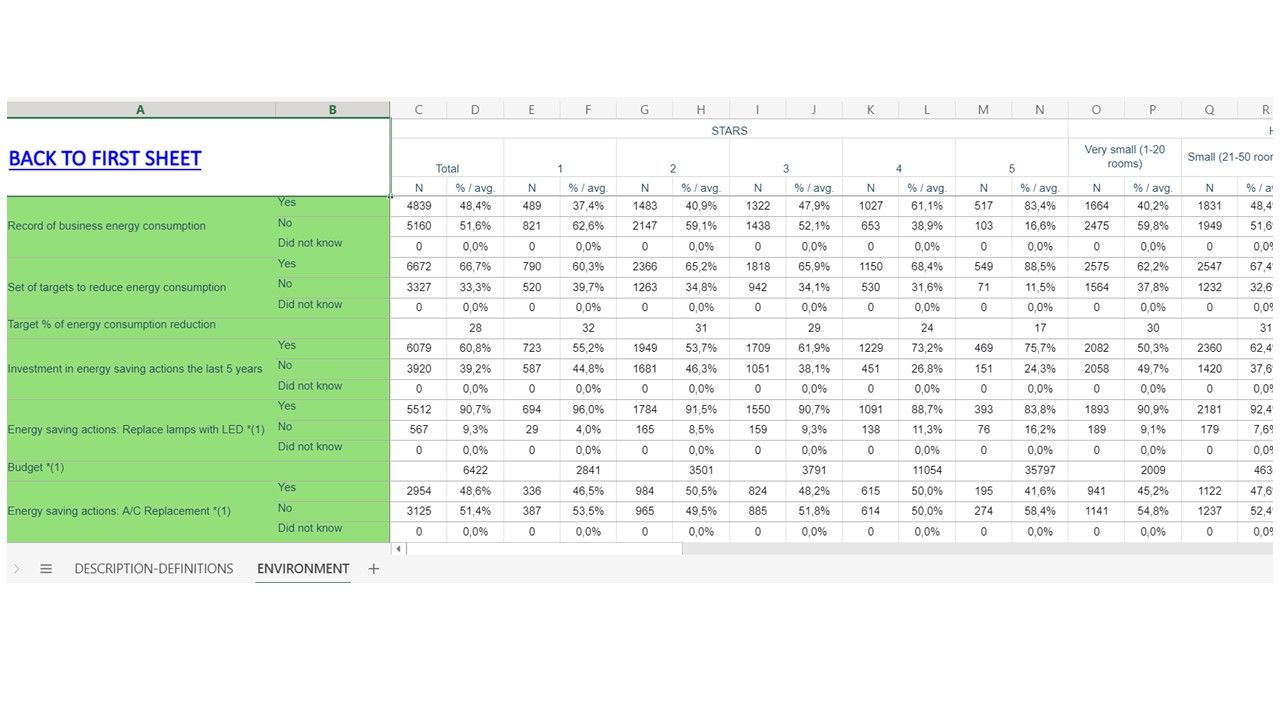
Task: Click cell with value 5512
Action: click(x=419, y=409)
